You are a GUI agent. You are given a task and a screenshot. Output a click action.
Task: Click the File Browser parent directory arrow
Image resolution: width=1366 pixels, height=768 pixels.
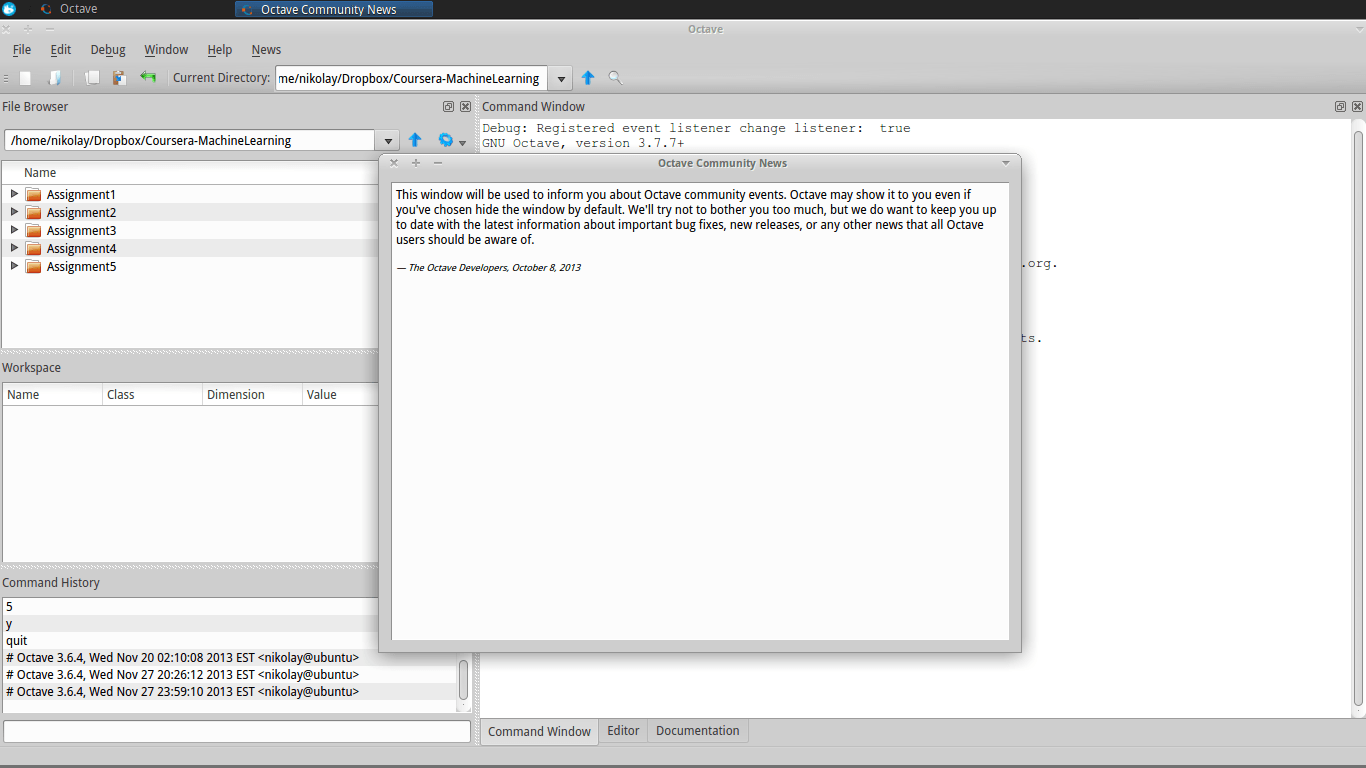tap(415, 140)
